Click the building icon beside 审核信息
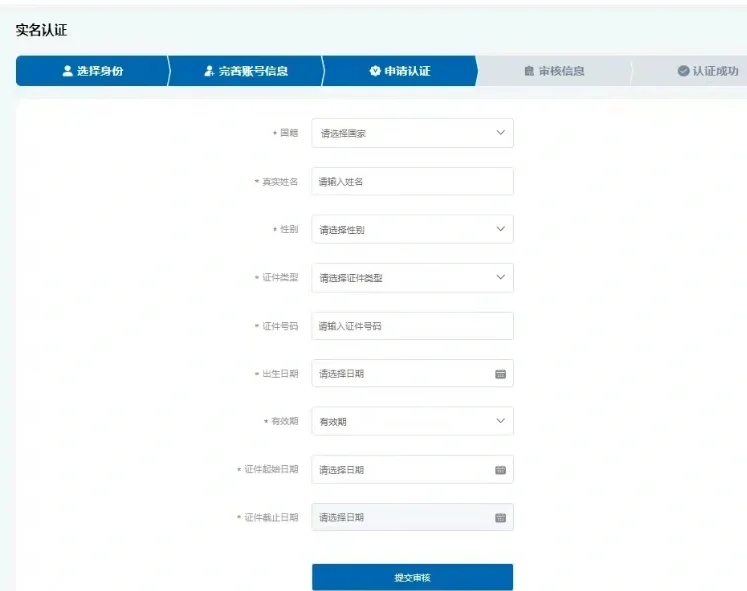 [x=529, y=71]
